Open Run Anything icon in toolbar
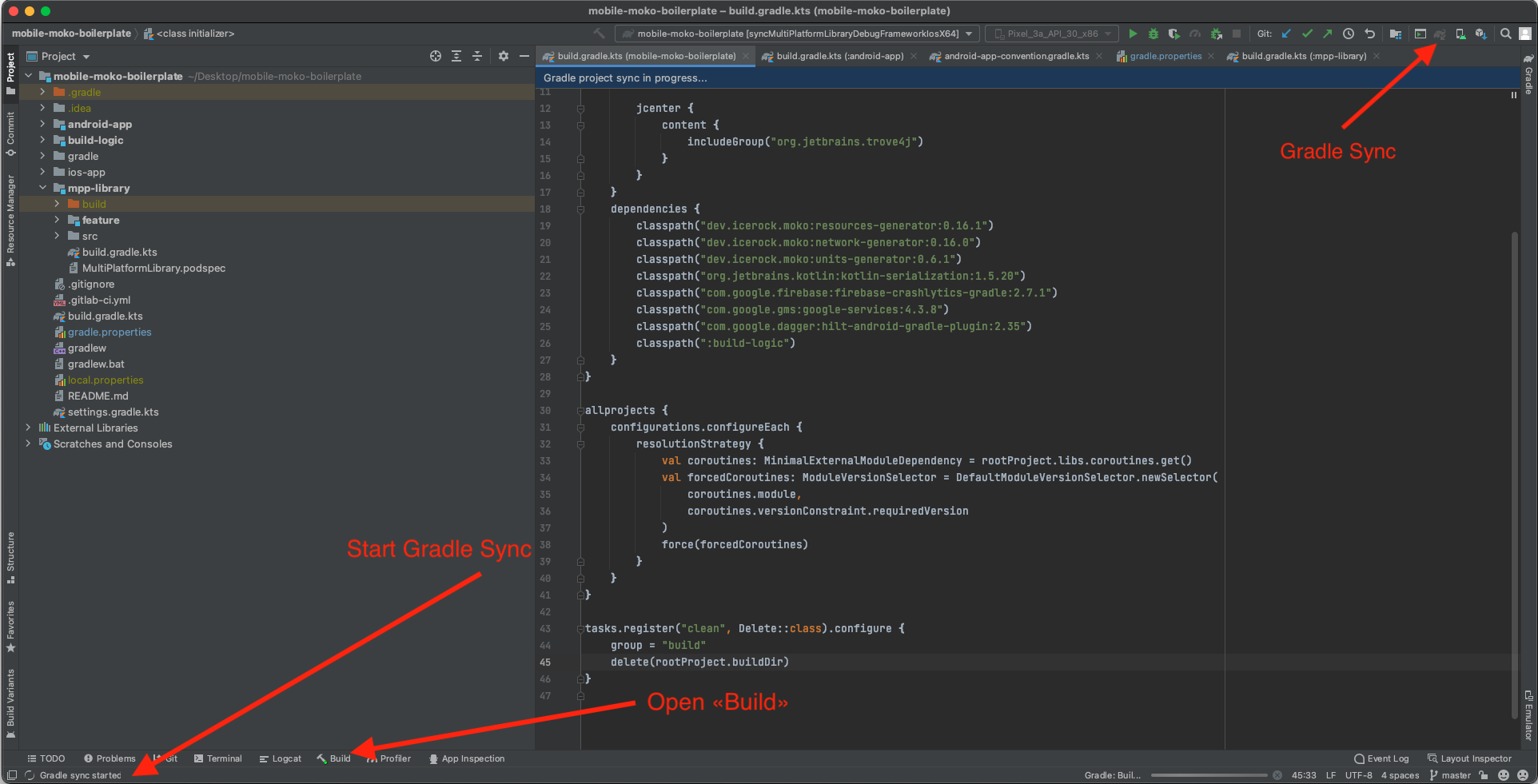1538x784 pixels. 1420,34
